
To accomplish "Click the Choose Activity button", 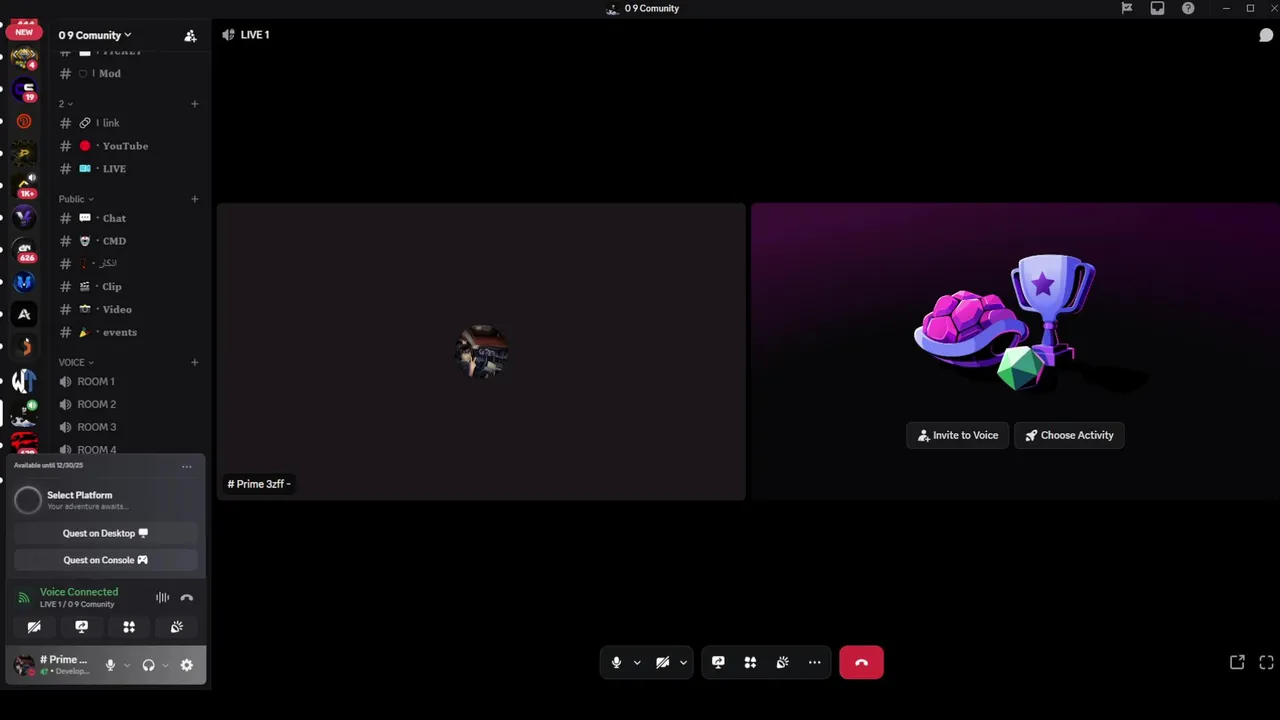I will pyautogui.click(x=1069, y=435).
